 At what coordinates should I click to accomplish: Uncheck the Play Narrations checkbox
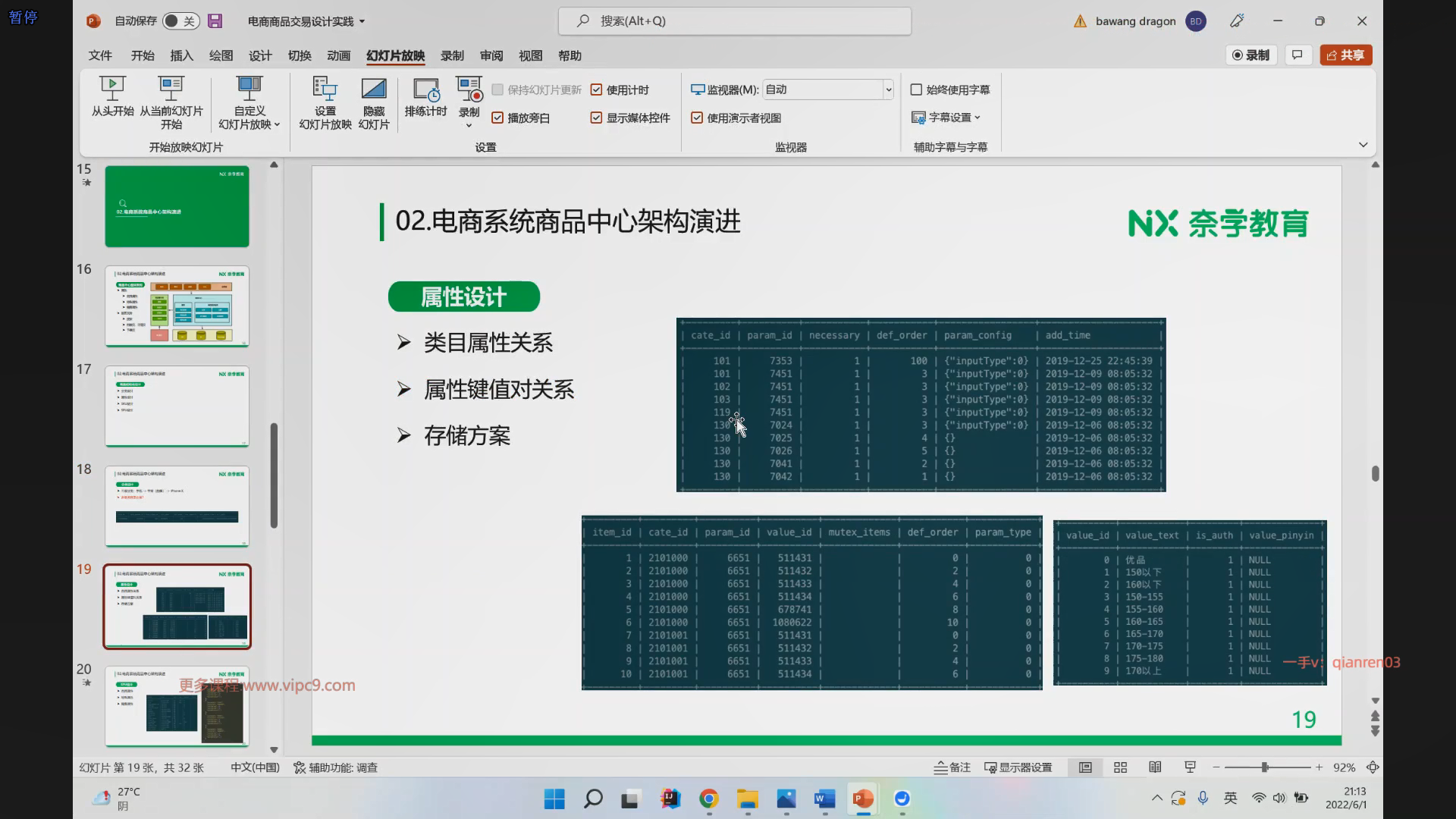click(497, 118)
